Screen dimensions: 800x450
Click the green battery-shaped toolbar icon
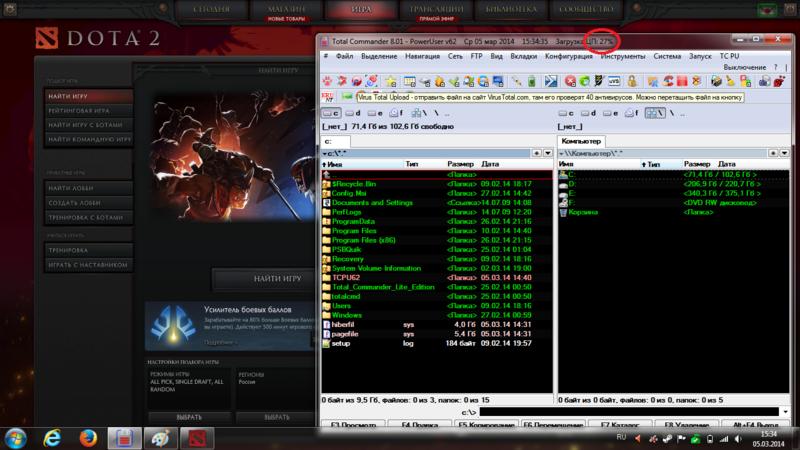tap(532, 81)
